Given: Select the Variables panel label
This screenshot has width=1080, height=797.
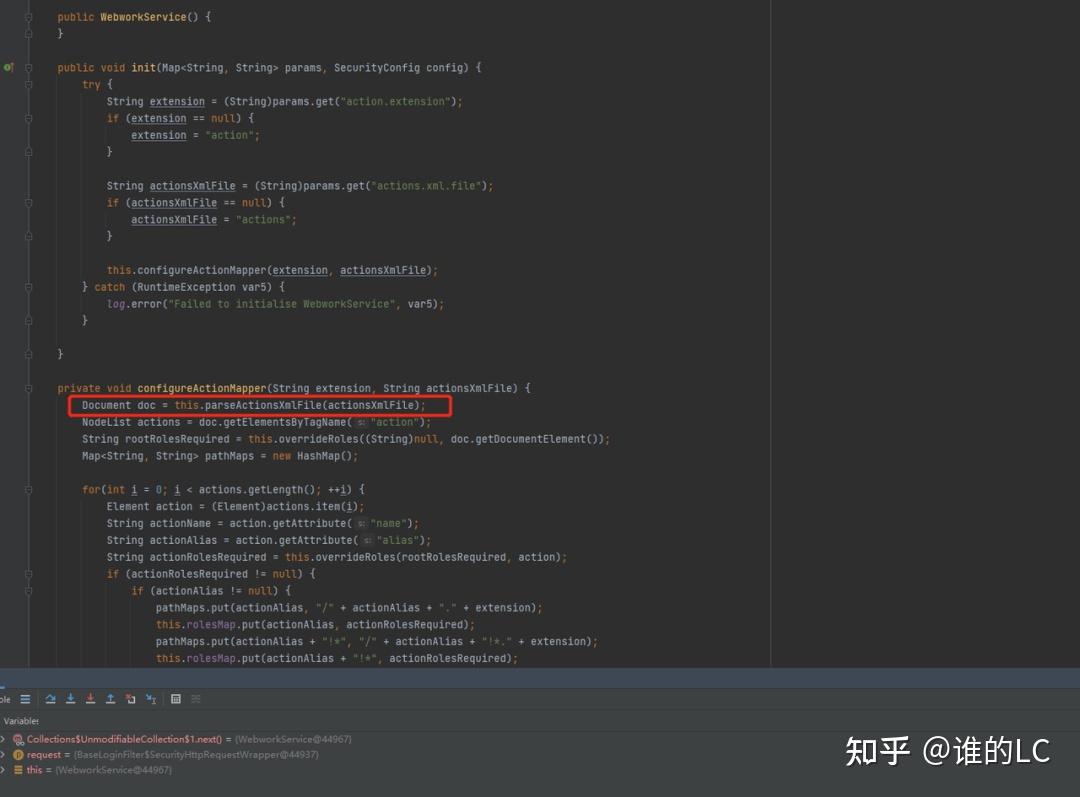Looking at the screenshot, I should pyautogui.click(x=21, y=721).
